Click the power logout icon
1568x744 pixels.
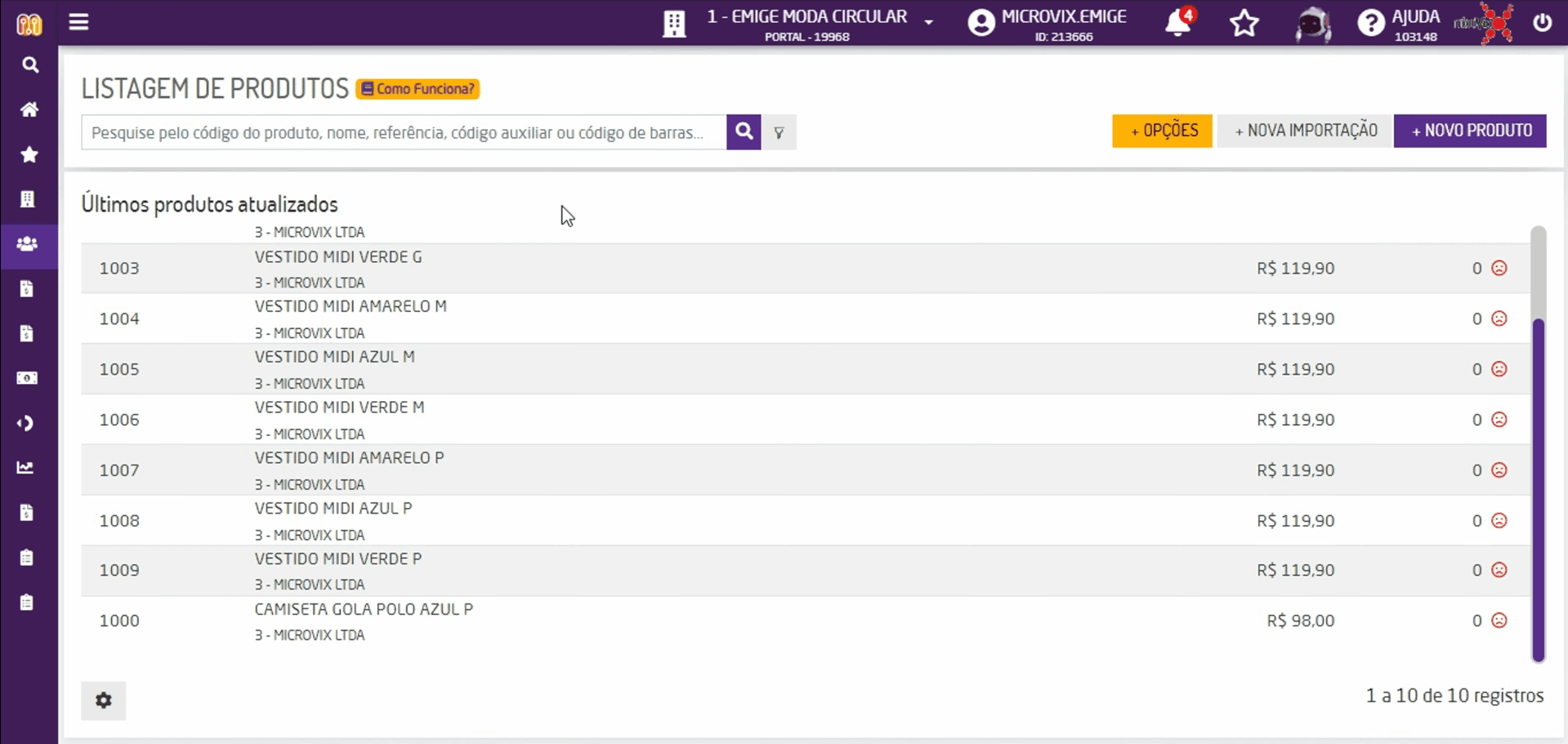(x=1542, y=22)
